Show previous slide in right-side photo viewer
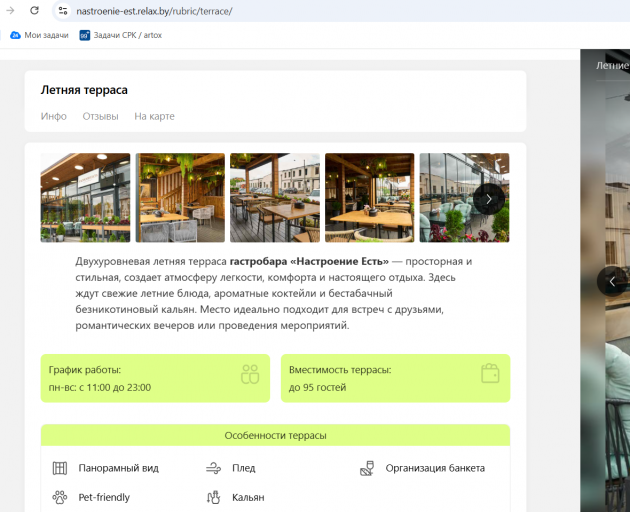The width and height of the screenshot is (630, 512). (612, 281)
